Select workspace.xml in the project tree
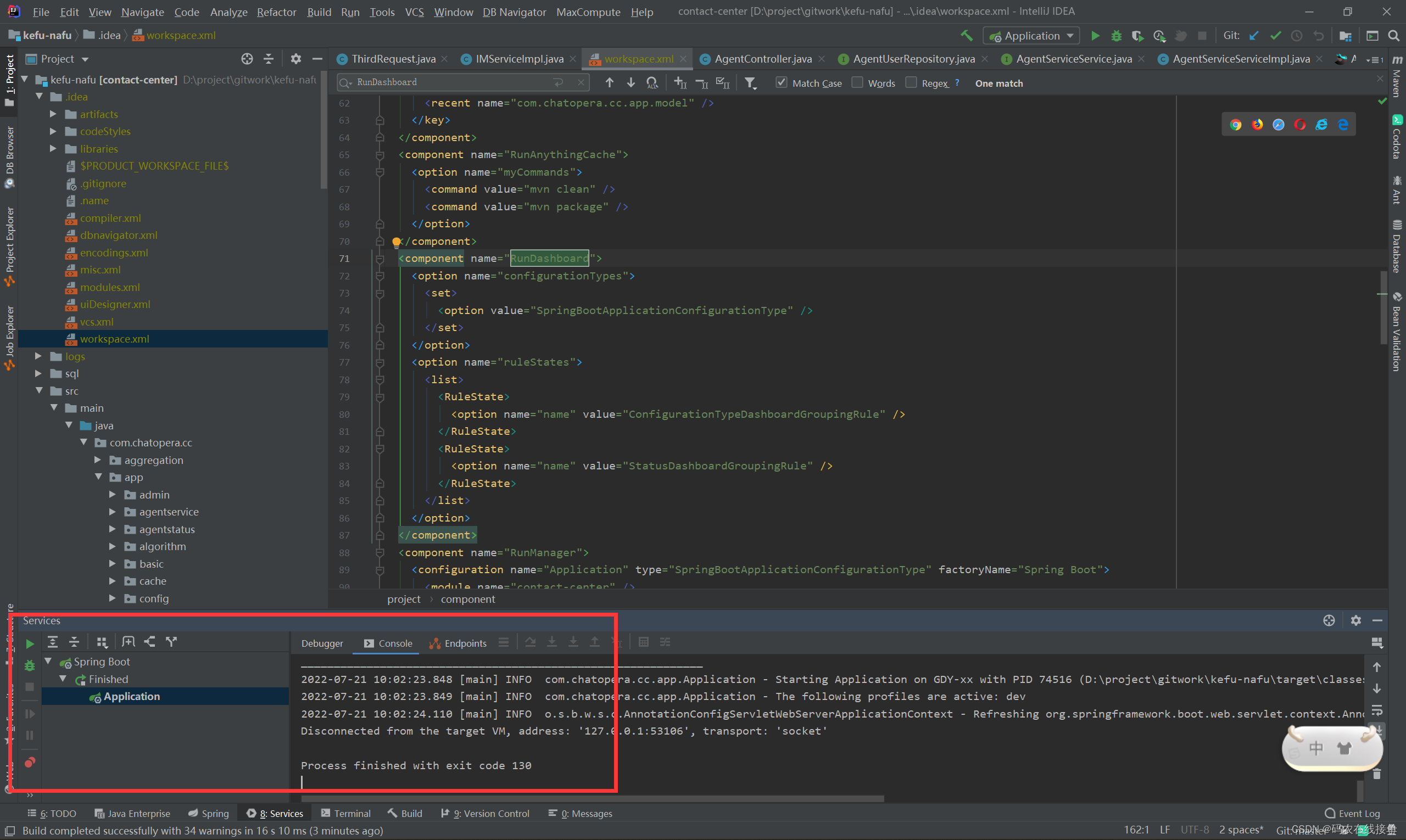 point(173,339)
